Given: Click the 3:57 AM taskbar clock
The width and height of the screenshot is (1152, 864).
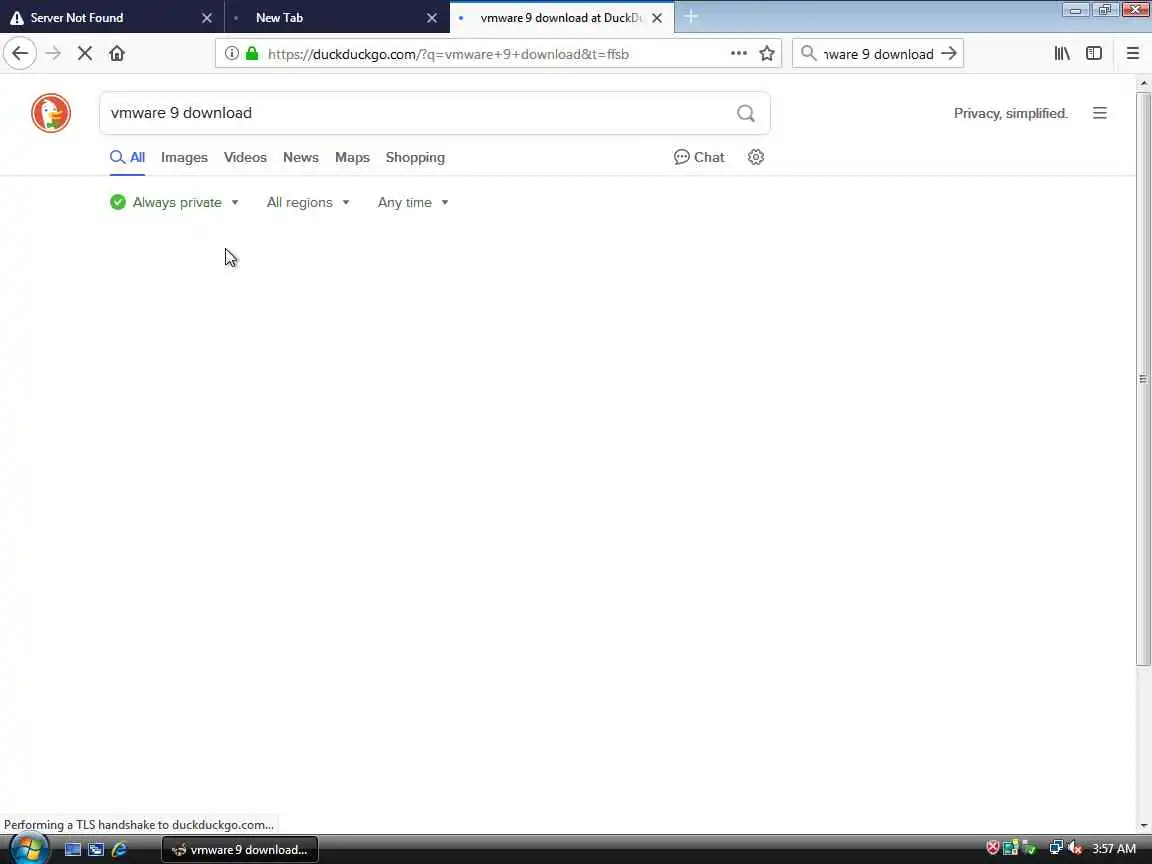Looking at the screenshot, I should [x=1114, y=849].
